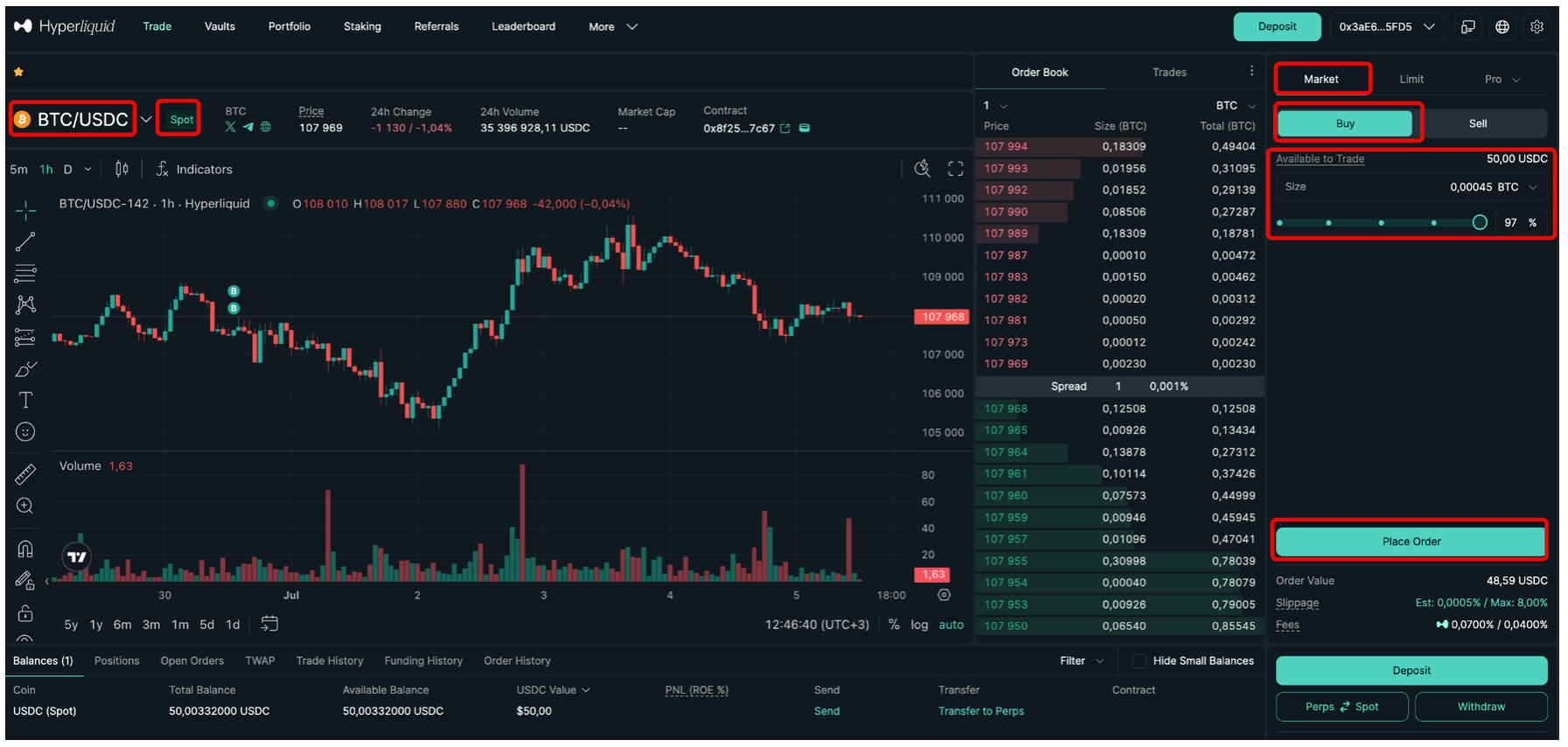Click the chart zoom-in magnifier tool
This screenshot has width=1568, height=747.
pos(25,506)
